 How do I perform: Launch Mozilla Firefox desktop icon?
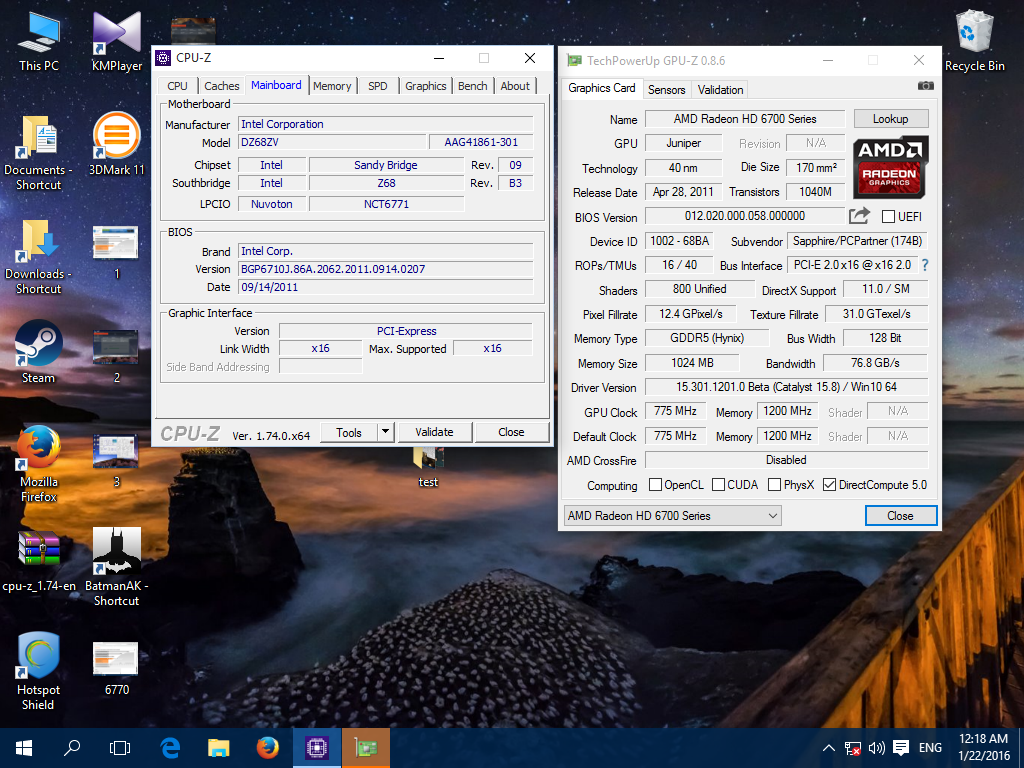[x=39, y=464]
